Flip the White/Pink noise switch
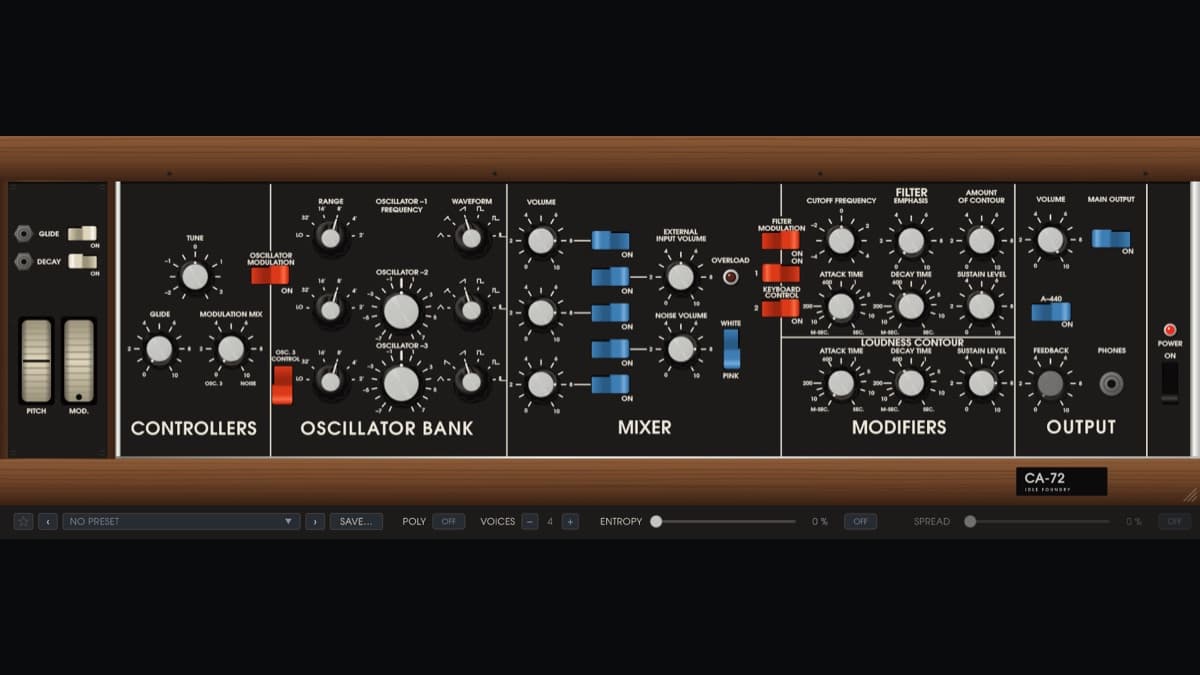This screenshot has height=675, width=1200. [x=732, y=349]
